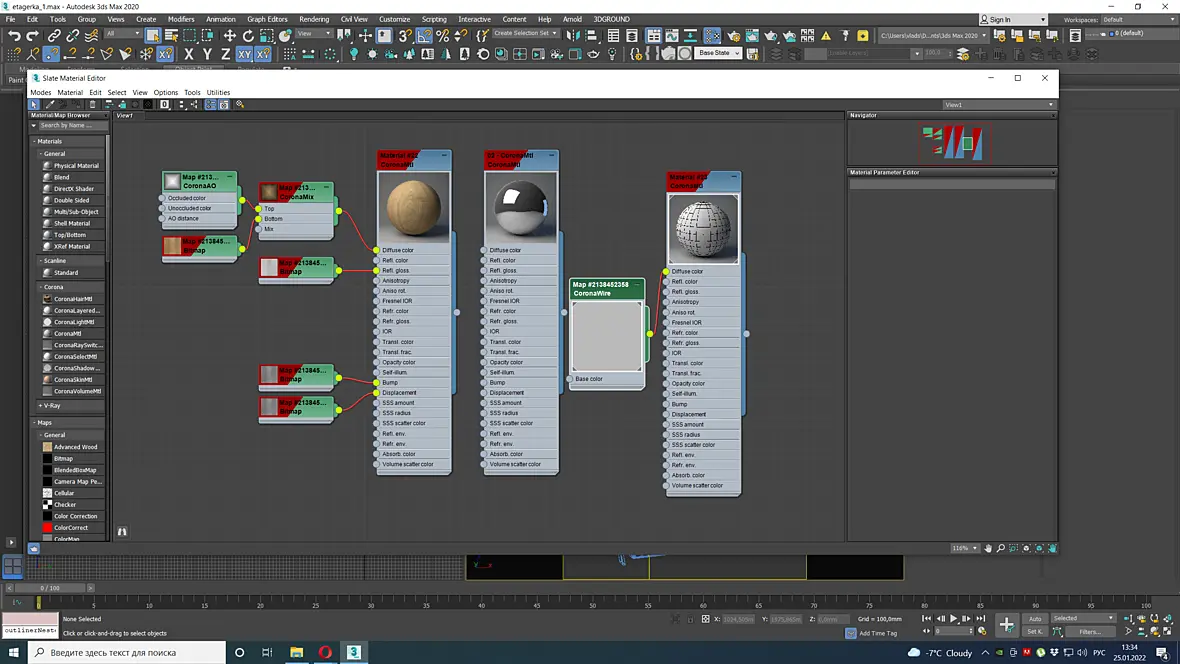Click the binoculars search icon
The height and width of the screenshot is (664, 1180).
pos(122,532)
